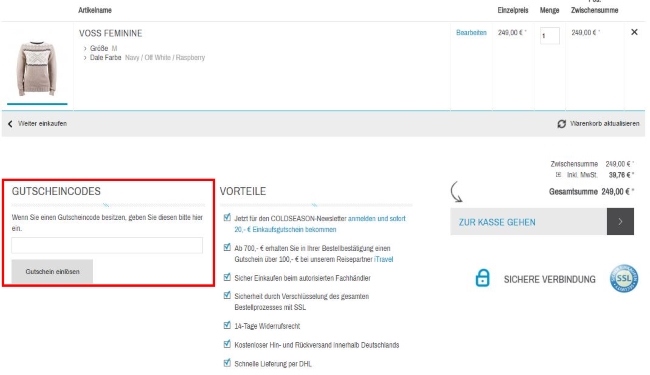The height and width of the screenshot is (375, 650).
Task: Click the GUTSCHEINCODES heading
Action: click(56, 191)
